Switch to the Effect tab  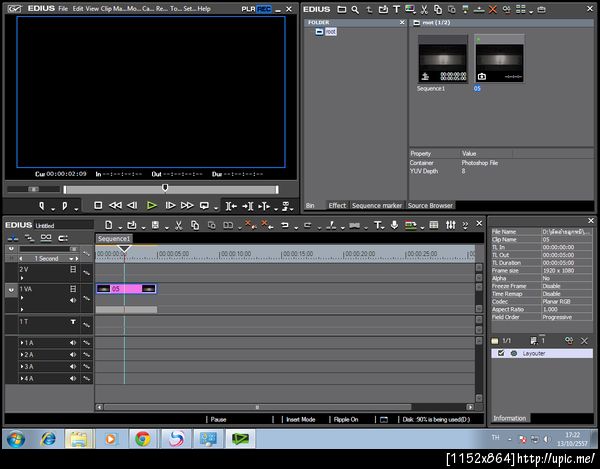coord(337,205)
